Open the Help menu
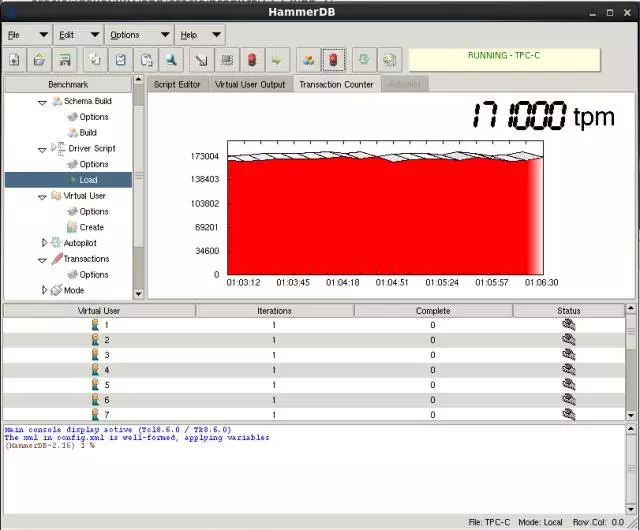 coord(200,35)
